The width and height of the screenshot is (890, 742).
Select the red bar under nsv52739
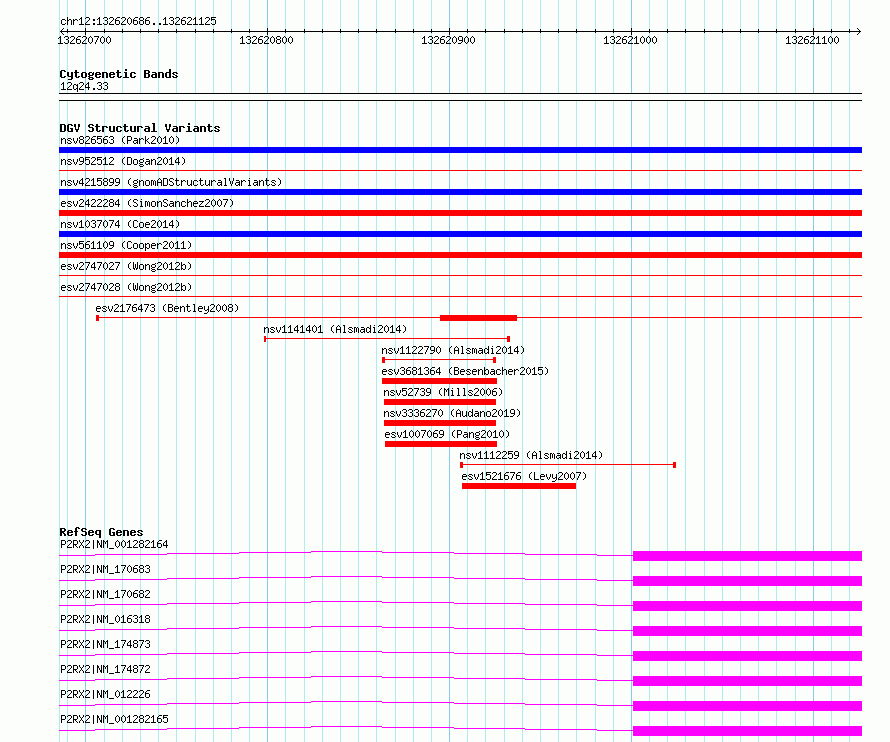point(440,402)
